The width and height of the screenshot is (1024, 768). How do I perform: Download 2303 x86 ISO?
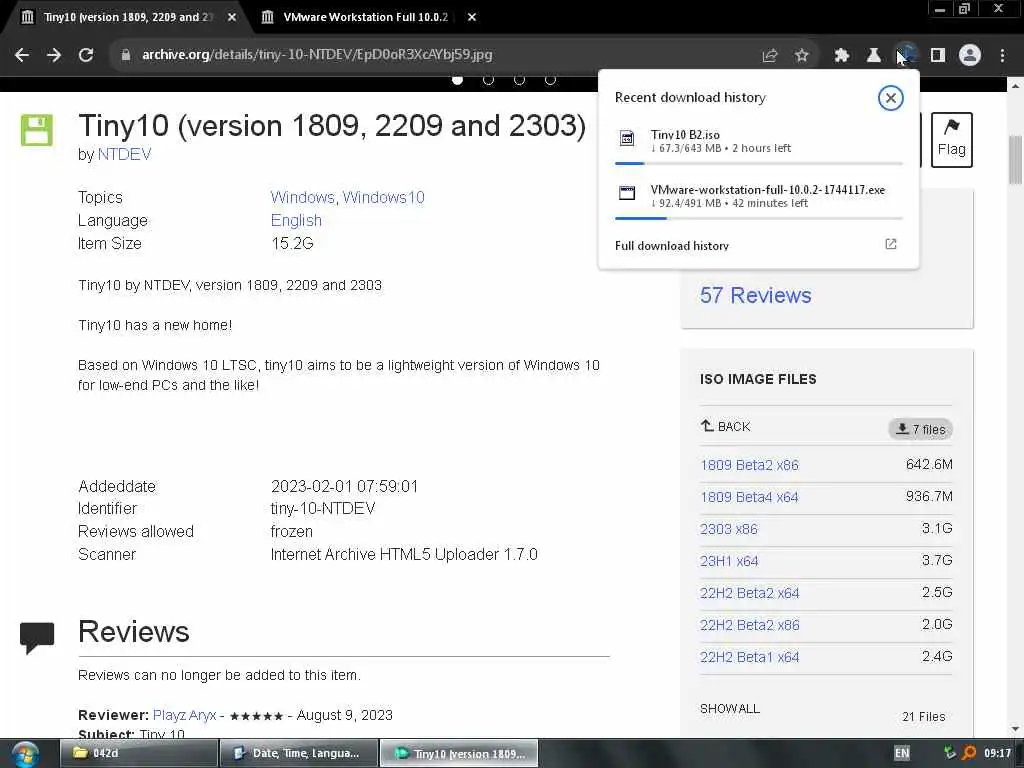(729, 529)
